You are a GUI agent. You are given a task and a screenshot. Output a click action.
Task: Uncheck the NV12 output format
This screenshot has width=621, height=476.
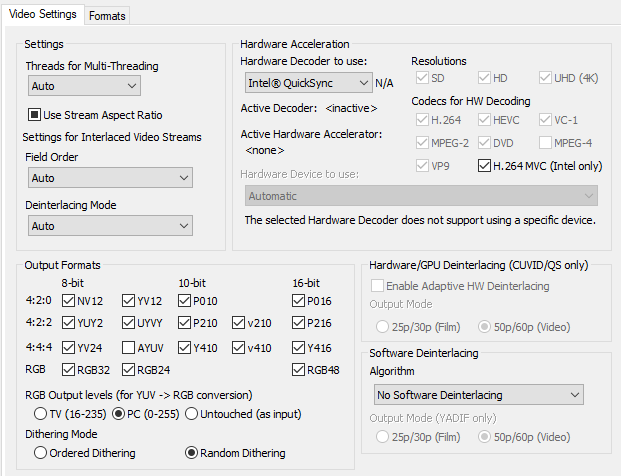[x=69, y=300]
